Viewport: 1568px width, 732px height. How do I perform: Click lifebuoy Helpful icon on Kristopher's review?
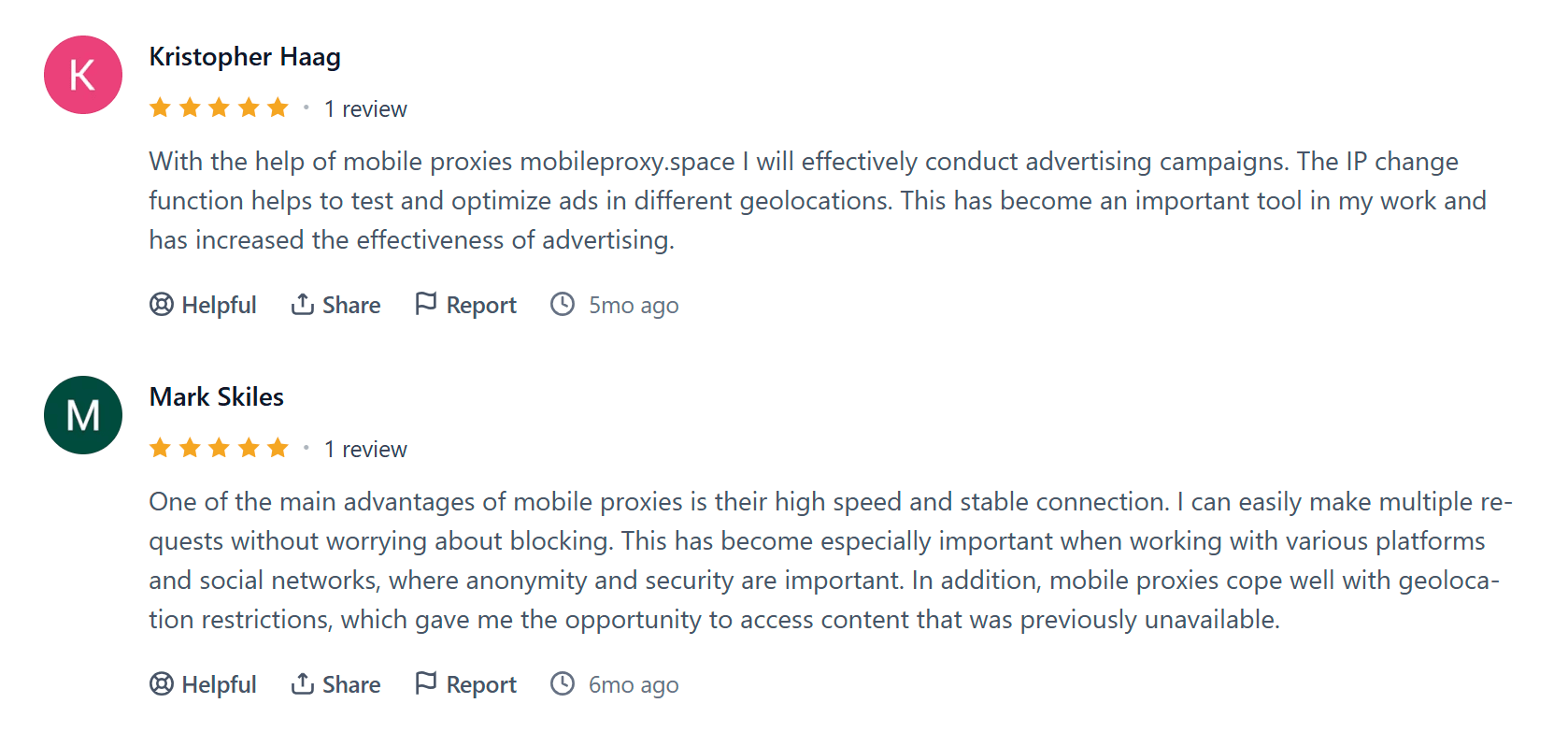point(162,305)
